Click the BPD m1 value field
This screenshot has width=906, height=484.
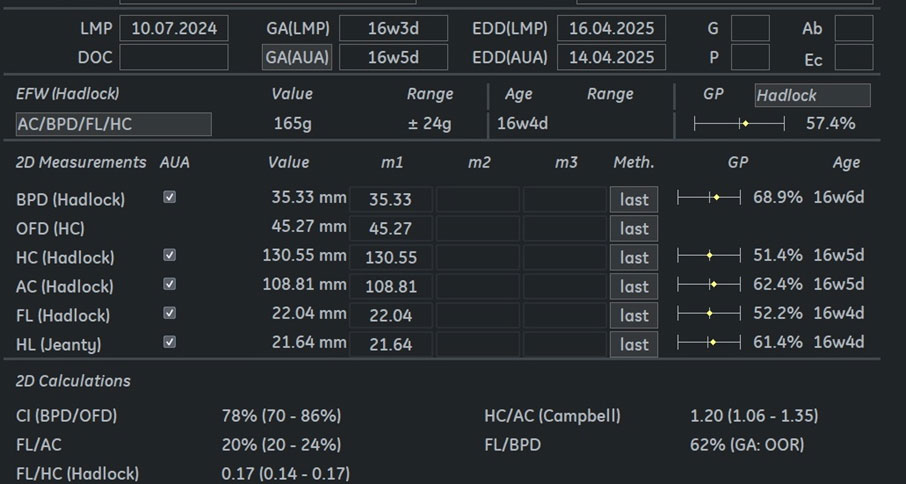click(x=390, y=199)
